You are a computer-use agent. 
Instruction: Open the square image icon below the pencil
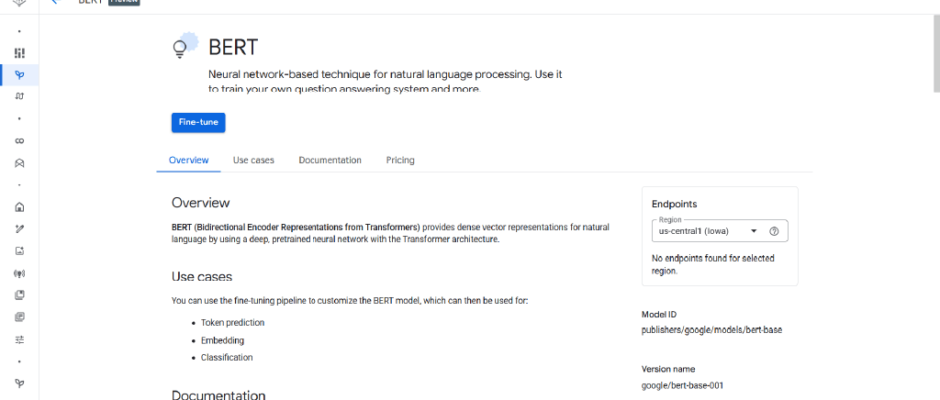click(19, 251)
